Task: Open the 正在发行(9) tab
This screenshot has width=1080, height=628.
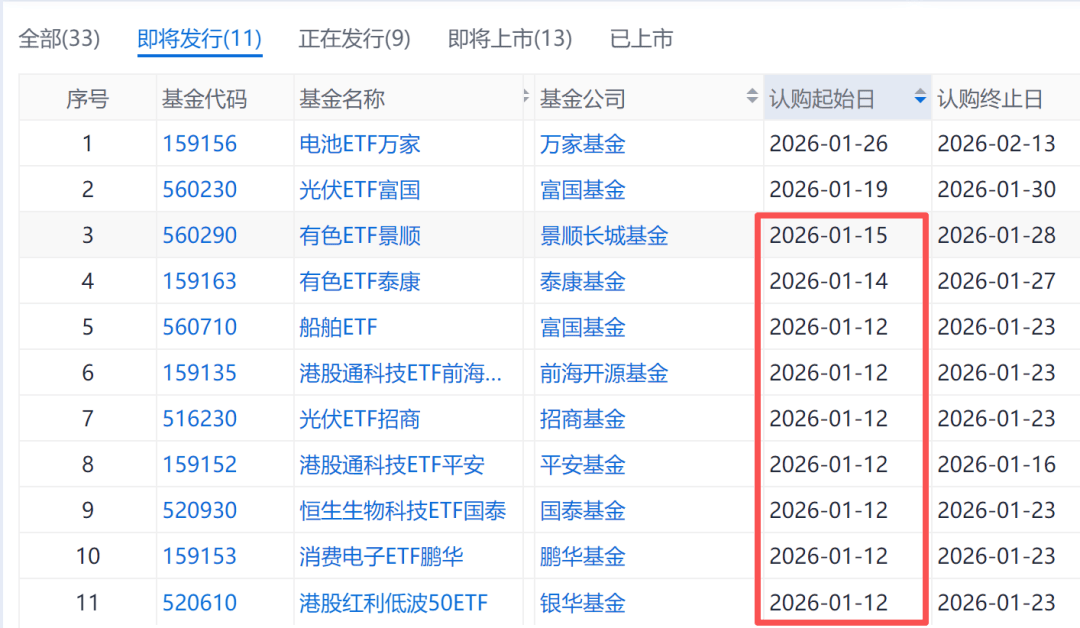Action: pyautogui.click(x=355, y=39)
